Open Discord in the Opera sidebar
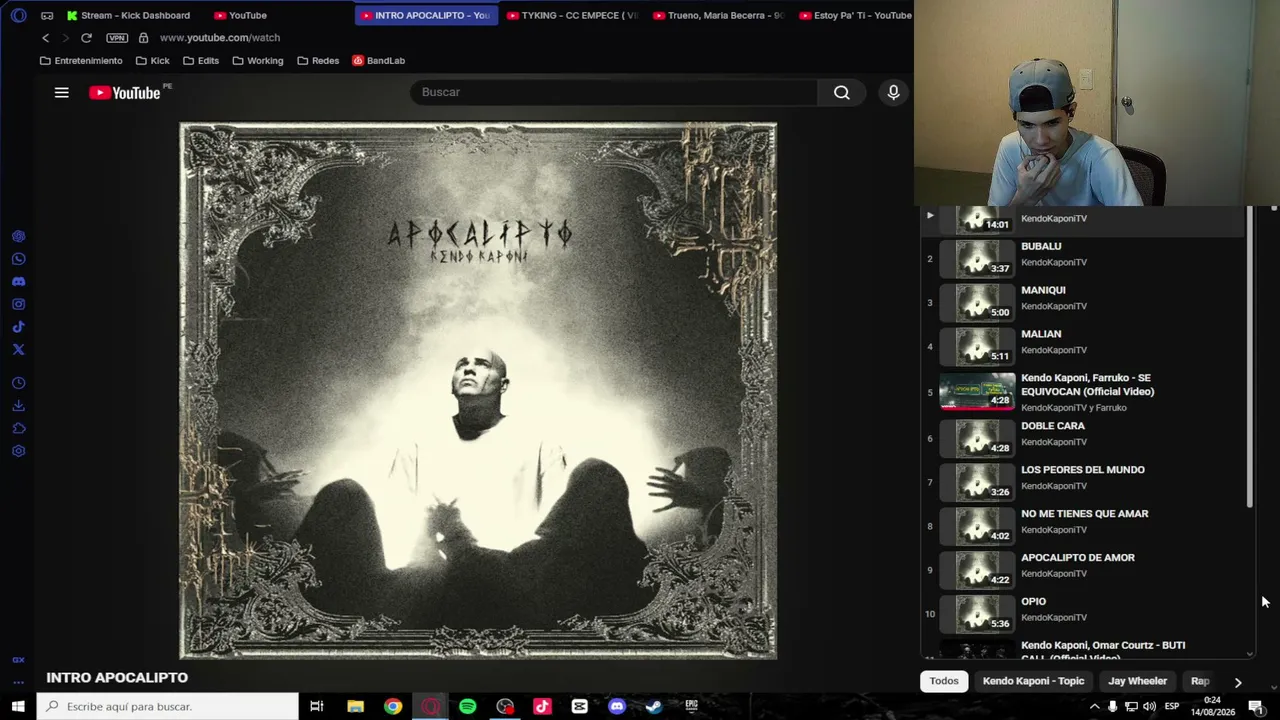Image resolution: width=1280 pixels, height=720 pixels. coord(18,282)
